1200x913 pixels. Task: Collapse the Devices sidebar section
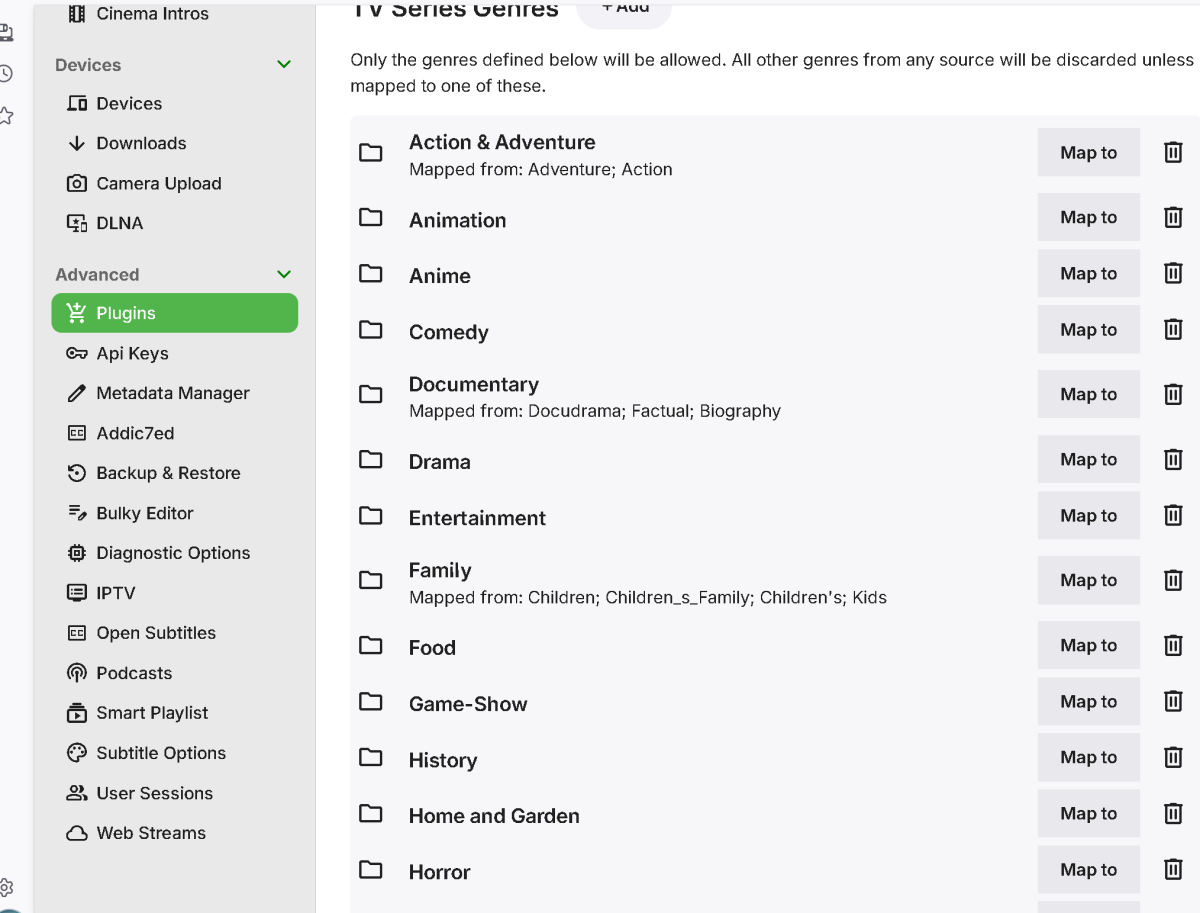pyautogui.click(x=284, y=65)
